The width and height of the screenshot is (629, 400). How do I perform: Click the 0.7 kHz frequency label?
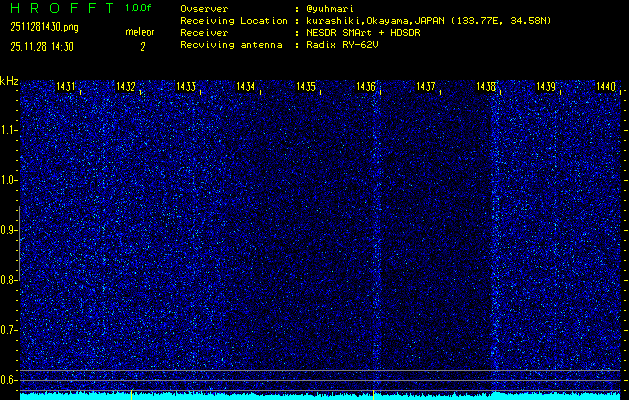tap(7, 330)
